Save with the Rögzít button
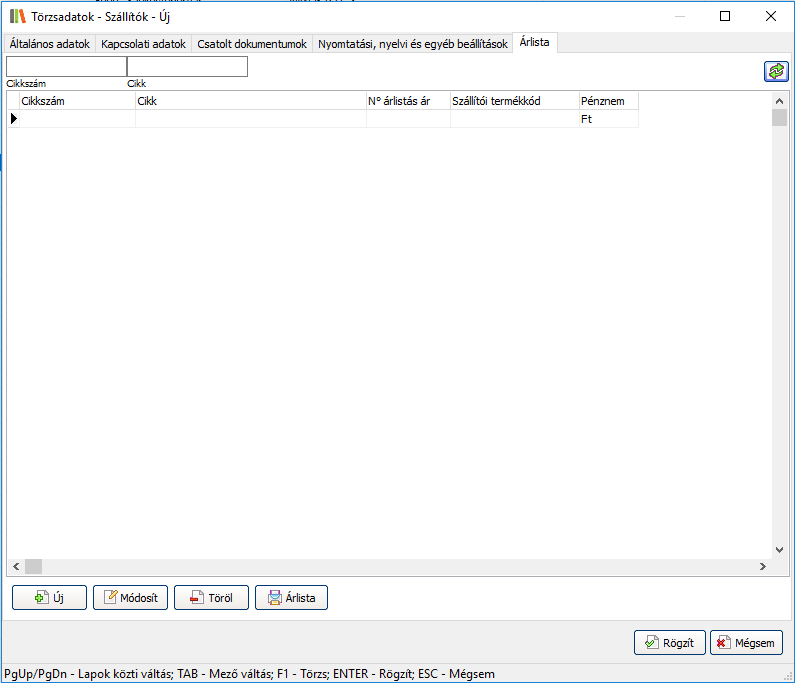The width and height of the screenshot is (795, 683). 670,643
